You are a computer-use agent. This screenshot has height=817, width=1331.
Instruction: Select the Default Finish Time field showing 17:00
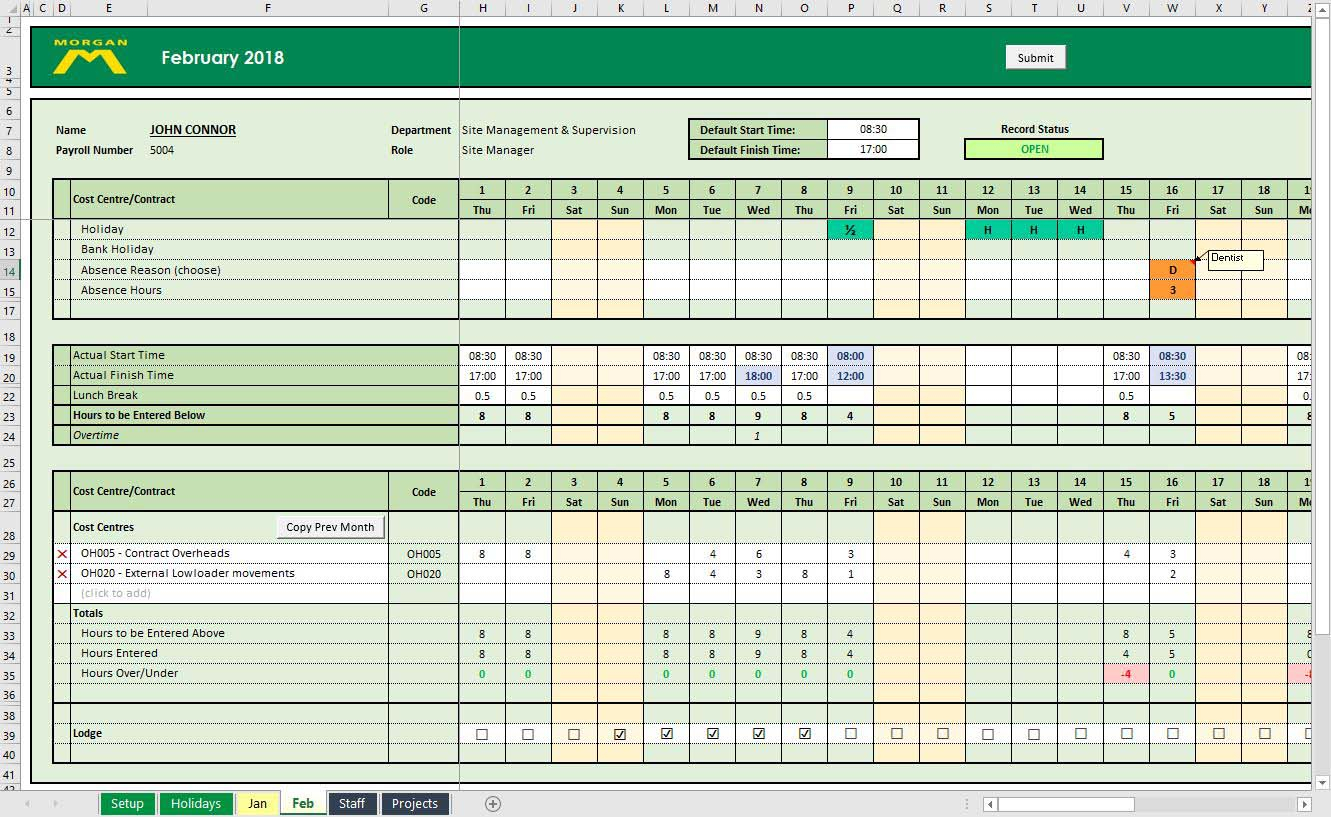(873, 150)
